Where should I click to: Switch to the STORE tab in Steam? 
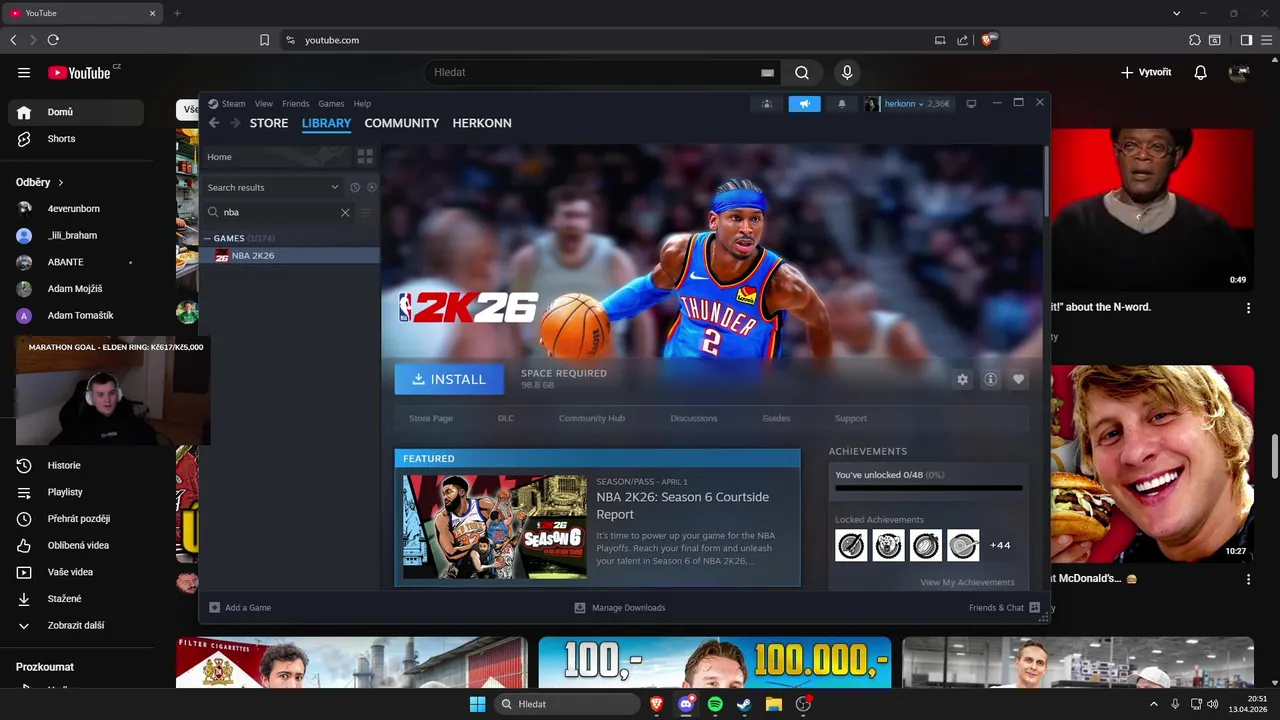click(269, 123)
